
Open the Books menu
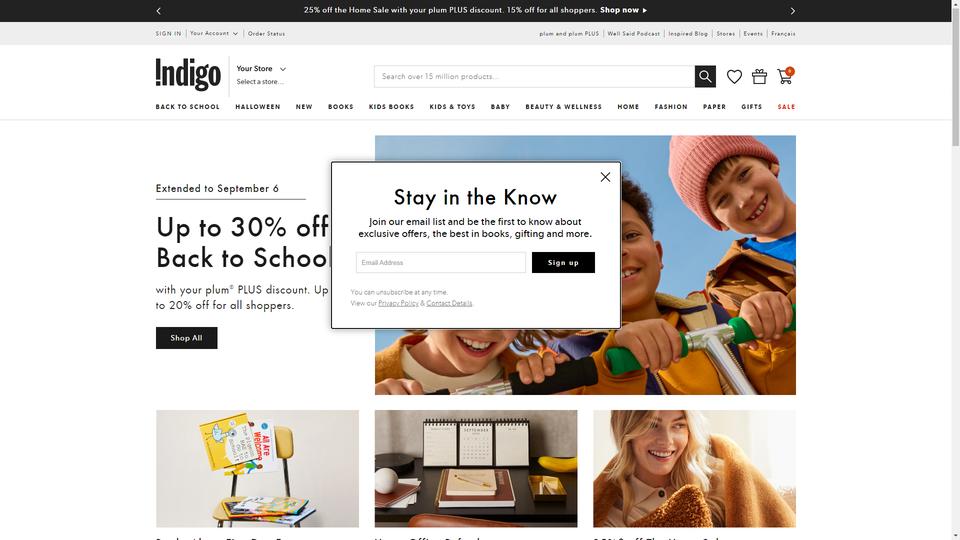340,107
